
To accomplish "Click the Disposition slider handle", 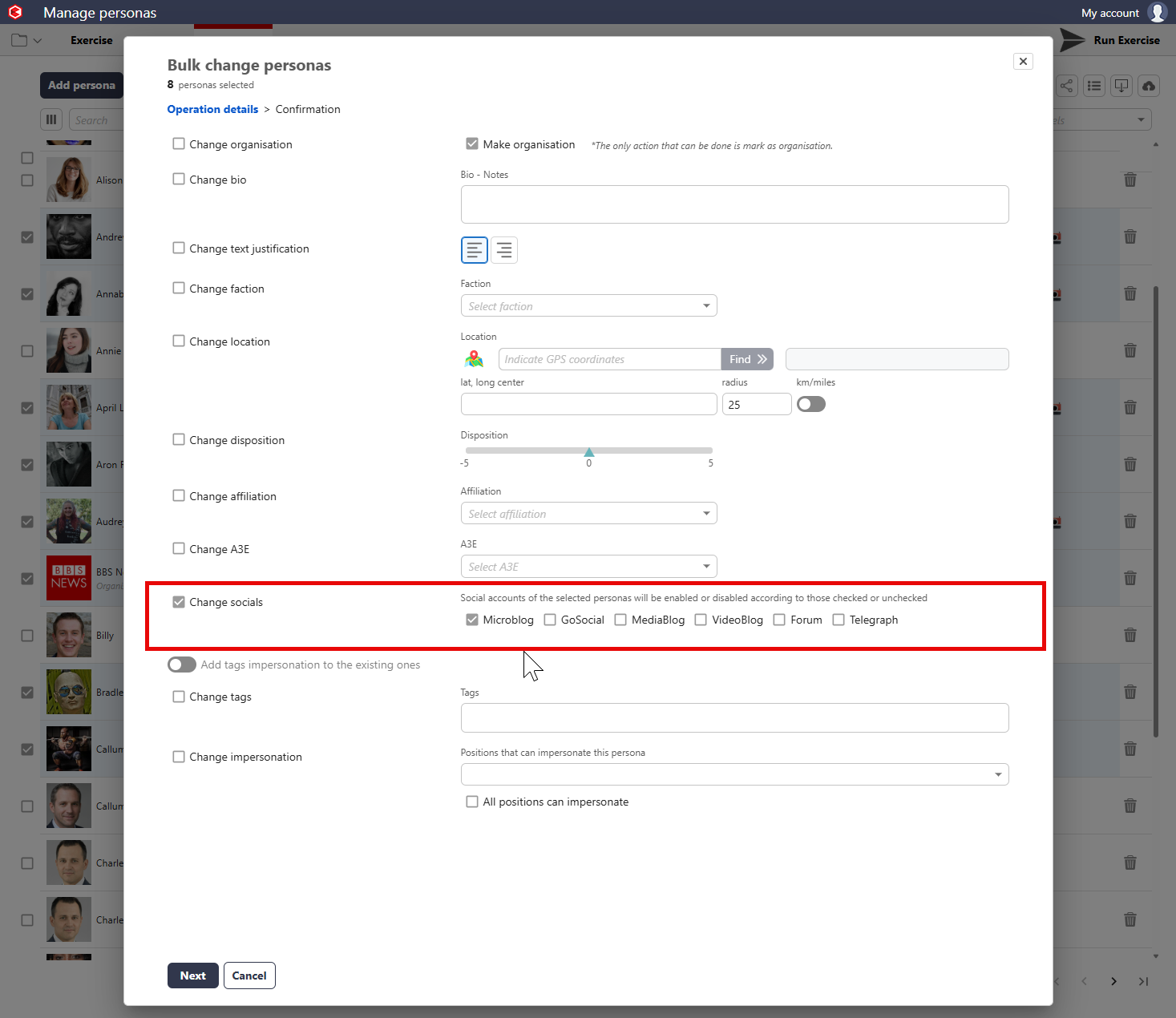I will coord(589,452).
